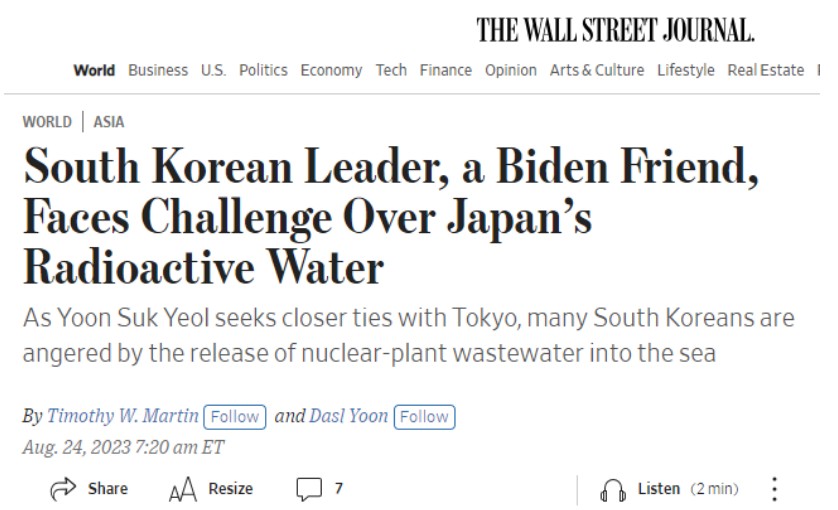Image resolution: width=838 pixels, height=510 pixels.
Task: Open Dasl Yoon's author link
Action: click(x=348, y=416)
